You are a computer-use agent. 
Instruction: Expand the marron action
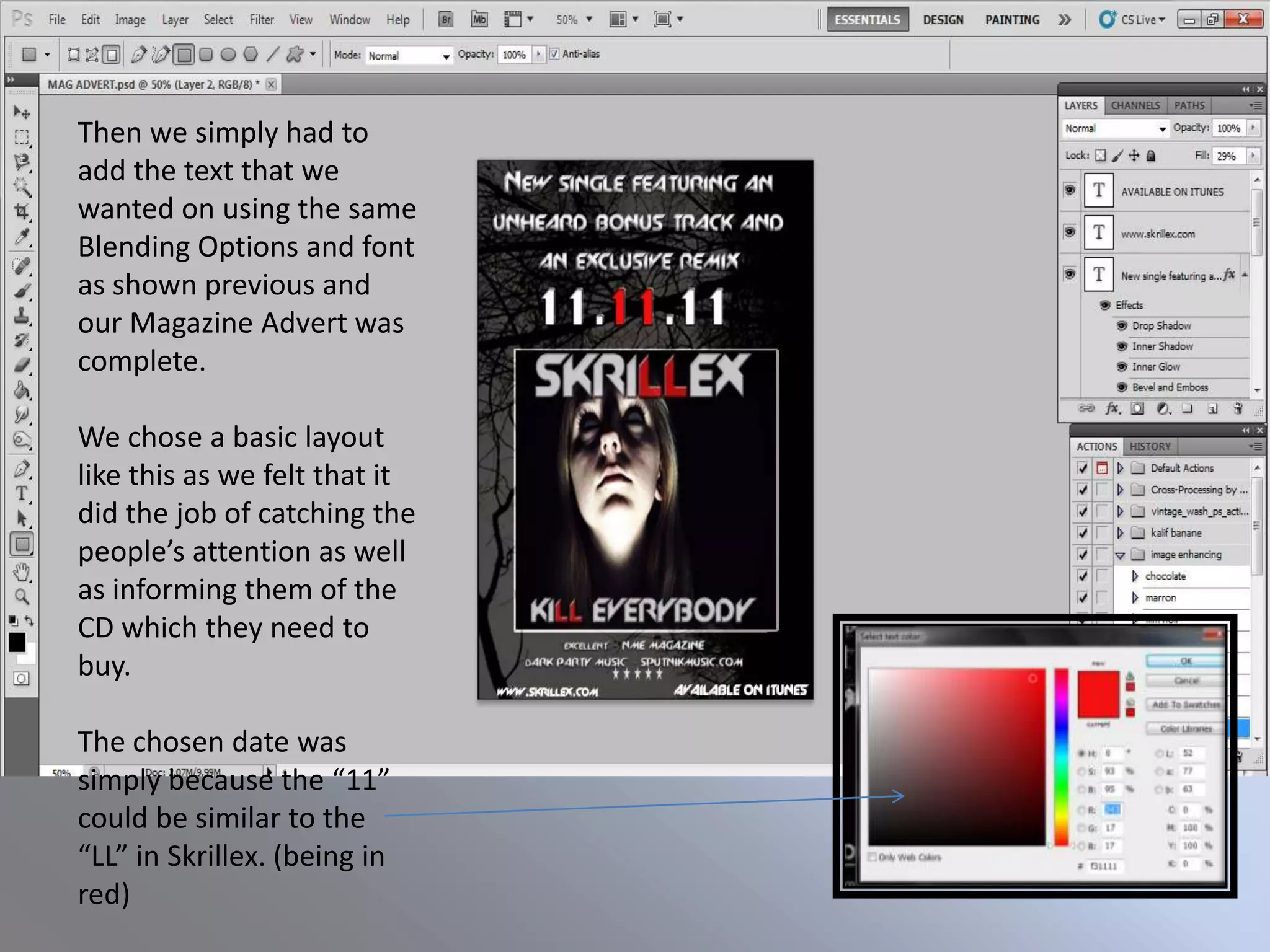click(x=1135, y=597)
